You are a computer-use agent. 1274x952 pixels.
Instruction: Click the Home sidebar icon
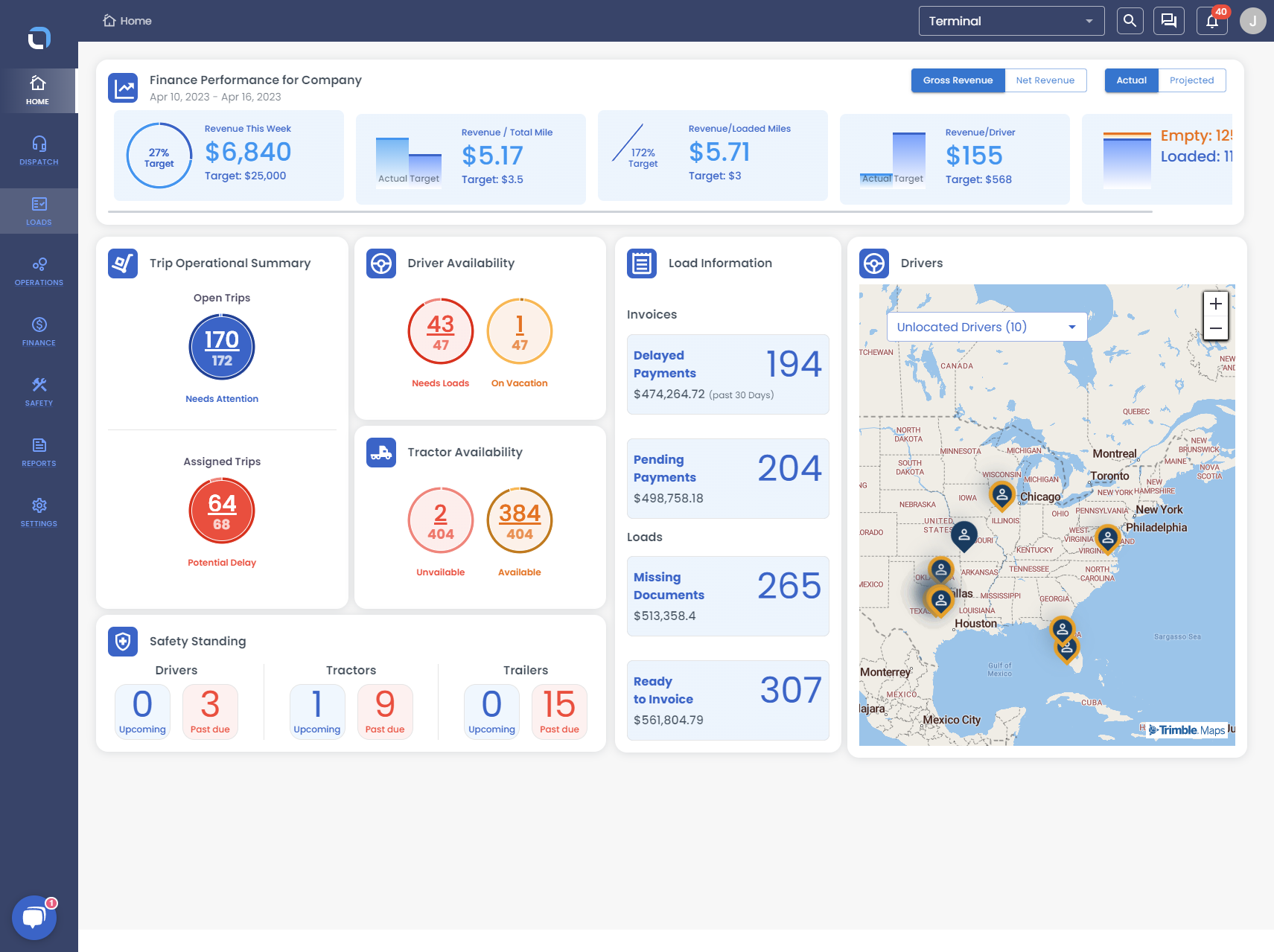tap(38, 90)
